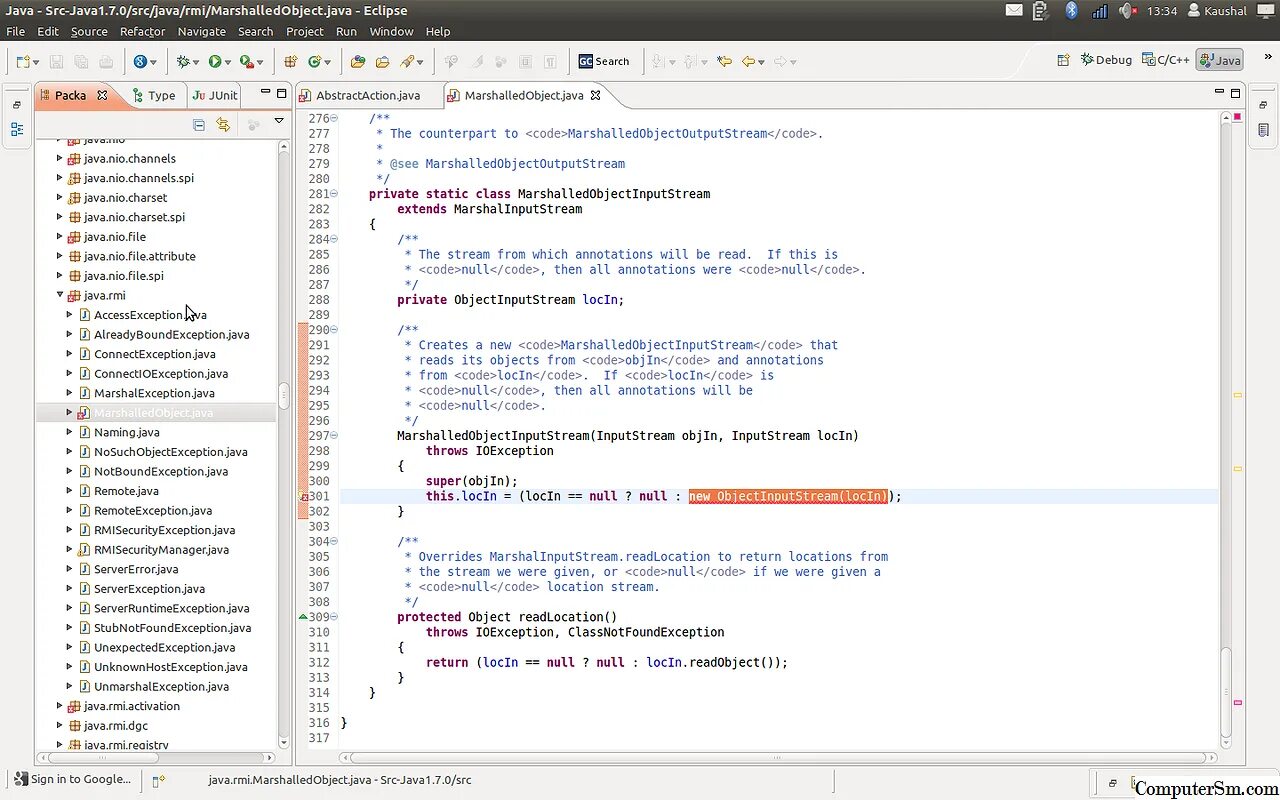
Task: Collapse the java.rmi package tree
Action: (60, 296)
